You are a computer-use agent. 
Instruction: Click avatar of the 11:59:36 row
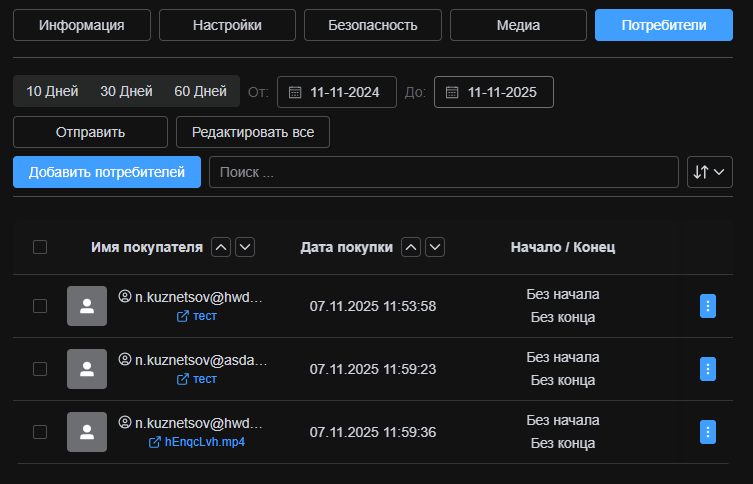87,432
